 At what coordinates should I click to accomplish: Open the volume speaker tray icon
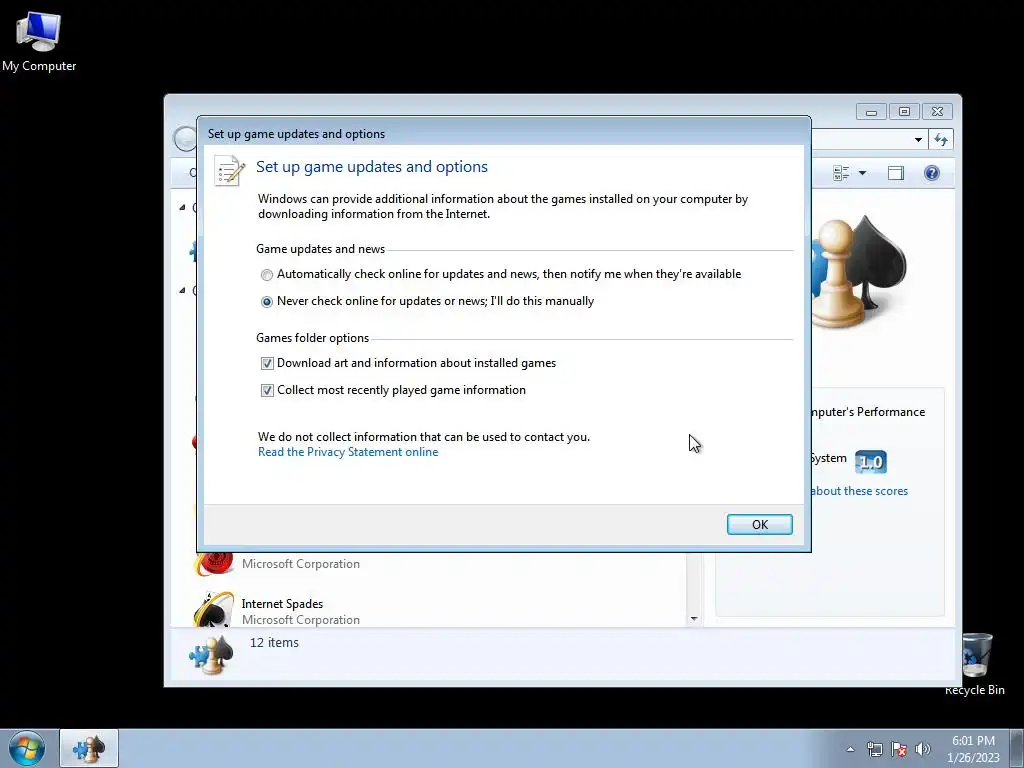click(923, 749)
